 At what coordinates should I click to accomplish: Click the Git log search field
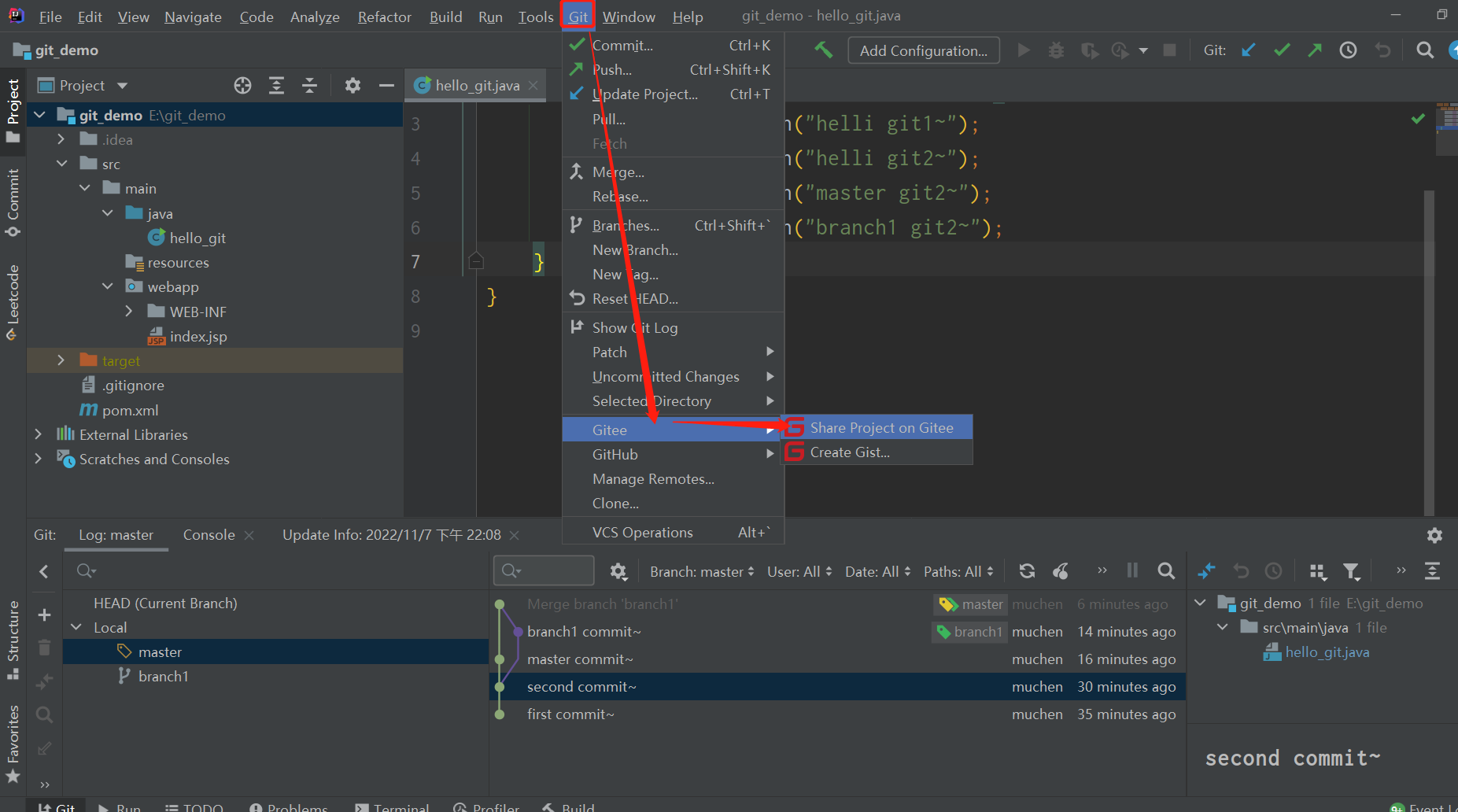544,570
